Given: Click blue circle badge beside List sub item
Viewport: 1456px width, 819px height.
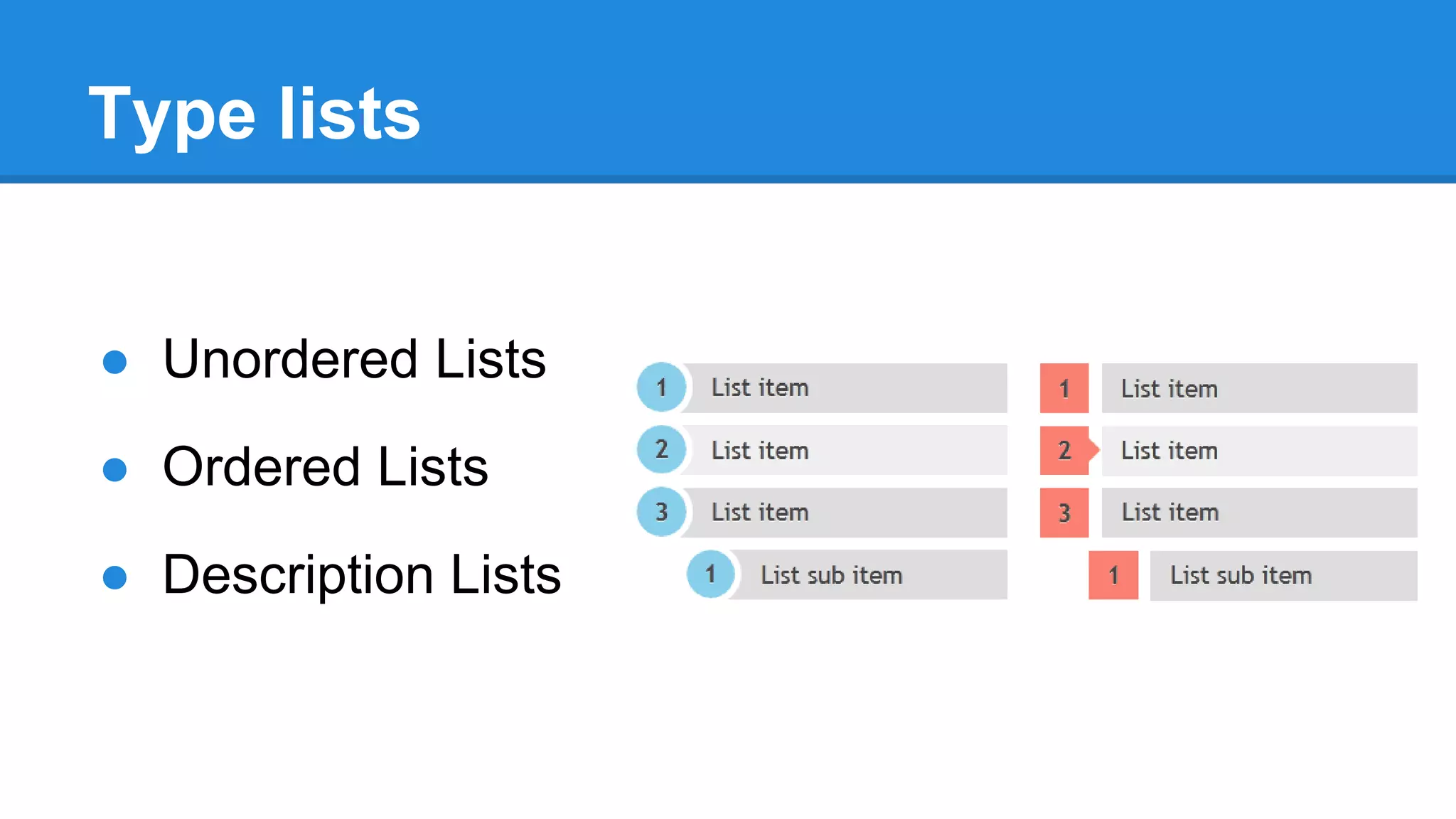Looking at the screenshot, I should (x=710, y=574).
